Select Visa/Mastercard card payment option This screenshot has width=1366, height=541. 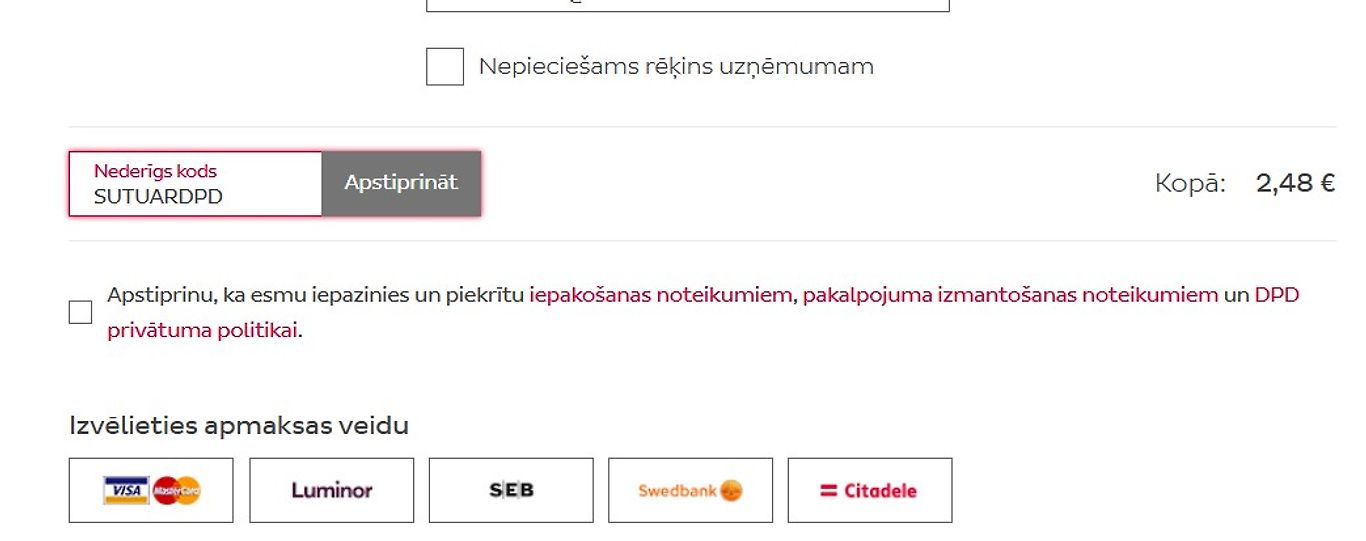tap(151, 490)
